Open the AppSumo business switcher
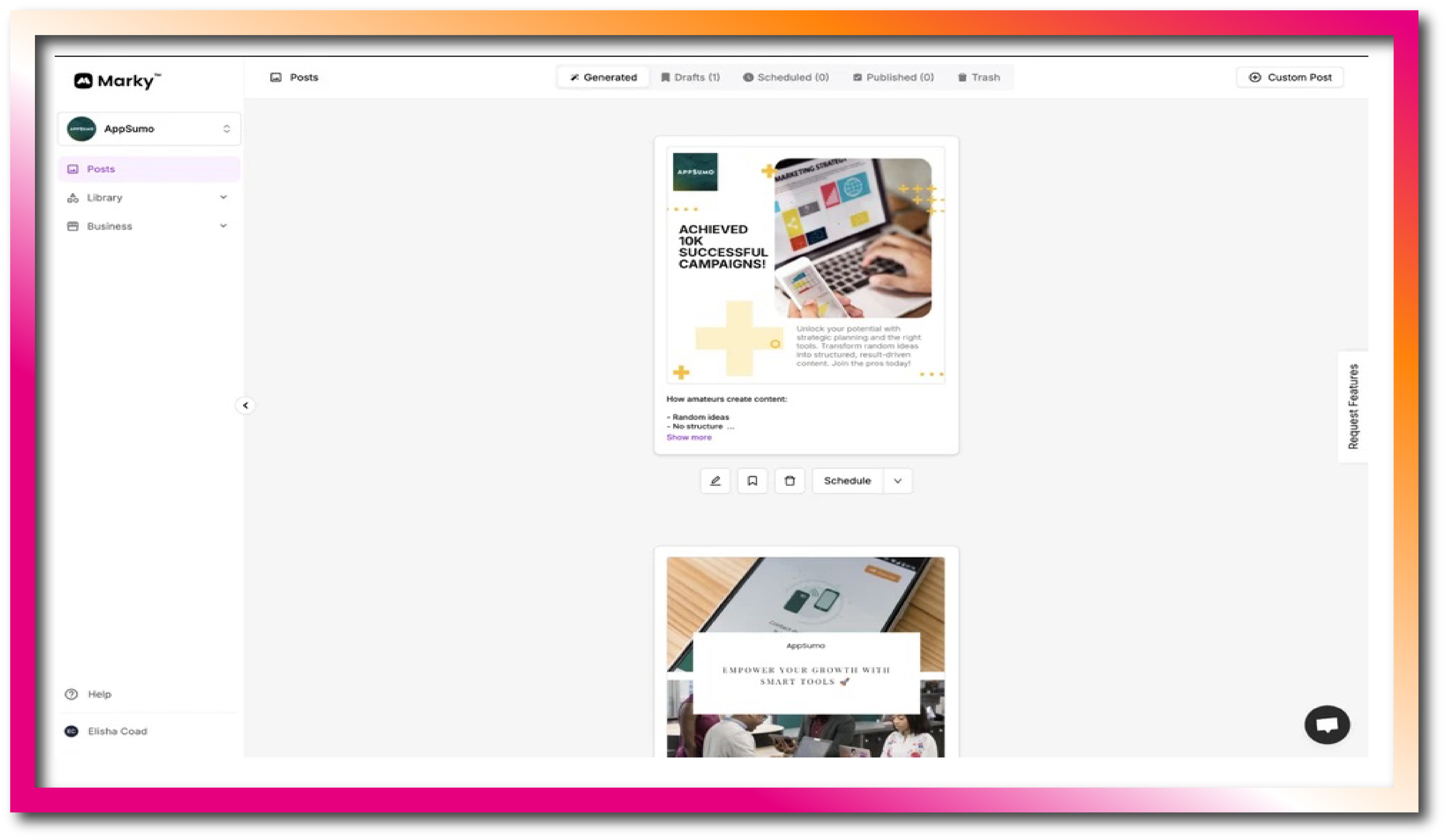Image resolution: width=1446 pixels, height=840 pixels. 149,129
